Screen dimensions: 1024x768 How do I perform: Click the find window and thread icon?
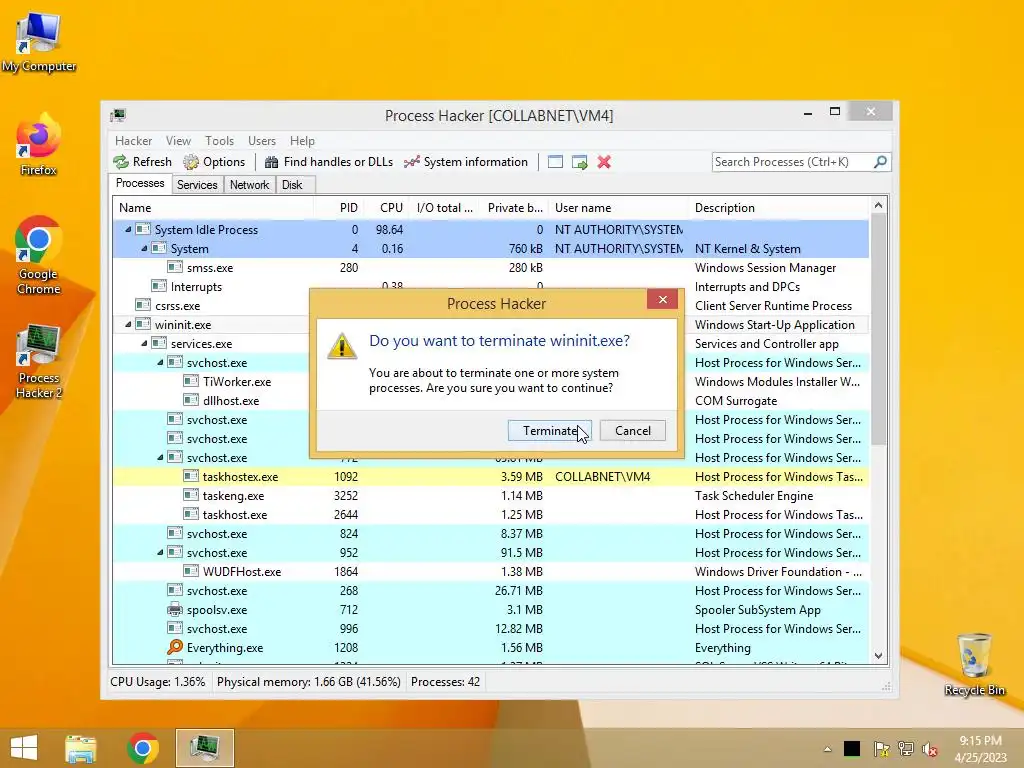579,162
